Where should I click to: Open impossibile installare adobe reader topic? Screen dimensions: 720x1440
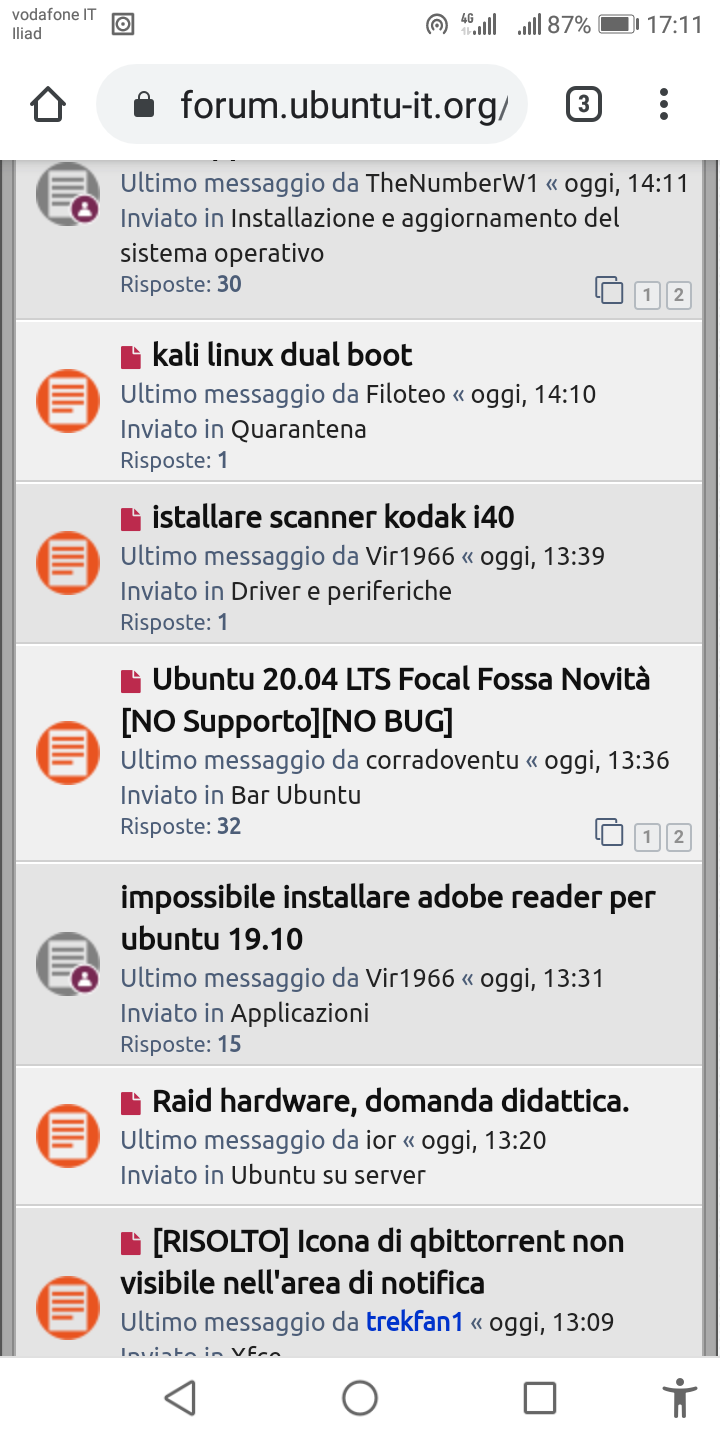pyautogui.click(x=388, y=918)
